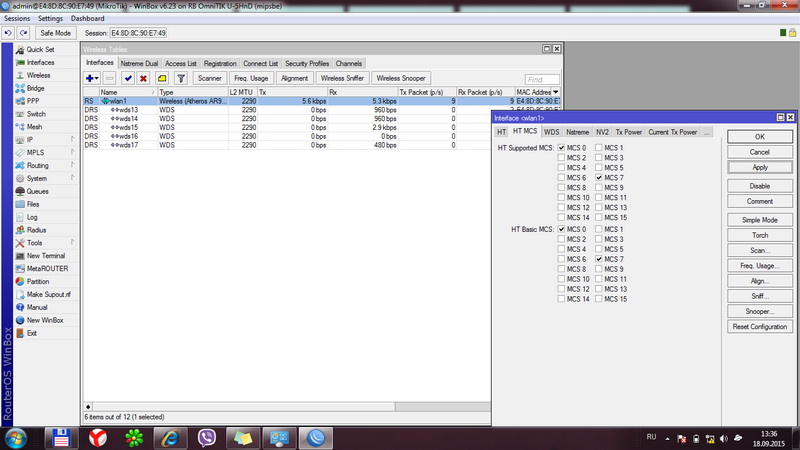
Task: Open add-interface dropdown arrow beside plus
Action: point(96,79)
